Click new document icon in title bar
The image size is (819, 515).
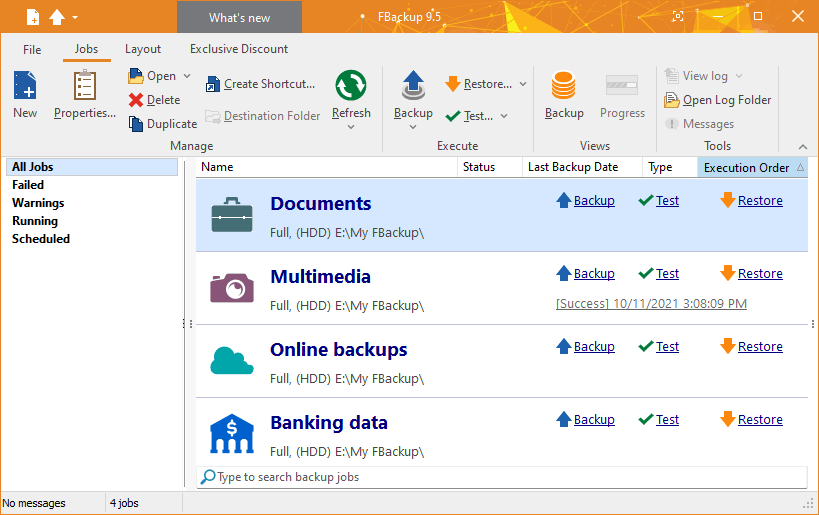33,17
